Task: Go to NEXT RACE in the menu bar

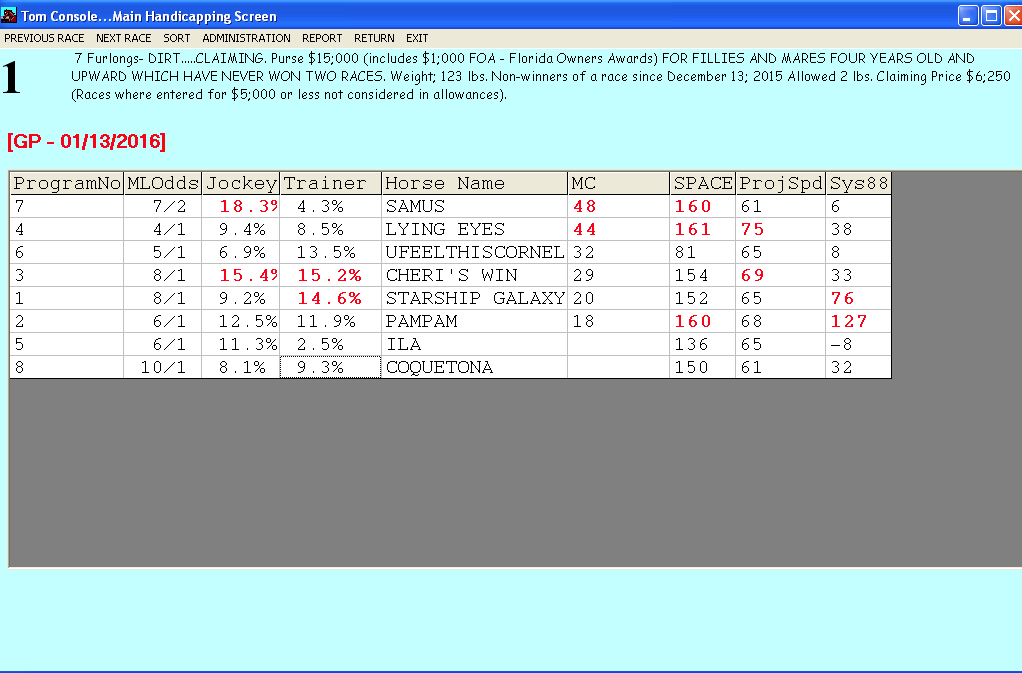Action: [x=124, y=38]
